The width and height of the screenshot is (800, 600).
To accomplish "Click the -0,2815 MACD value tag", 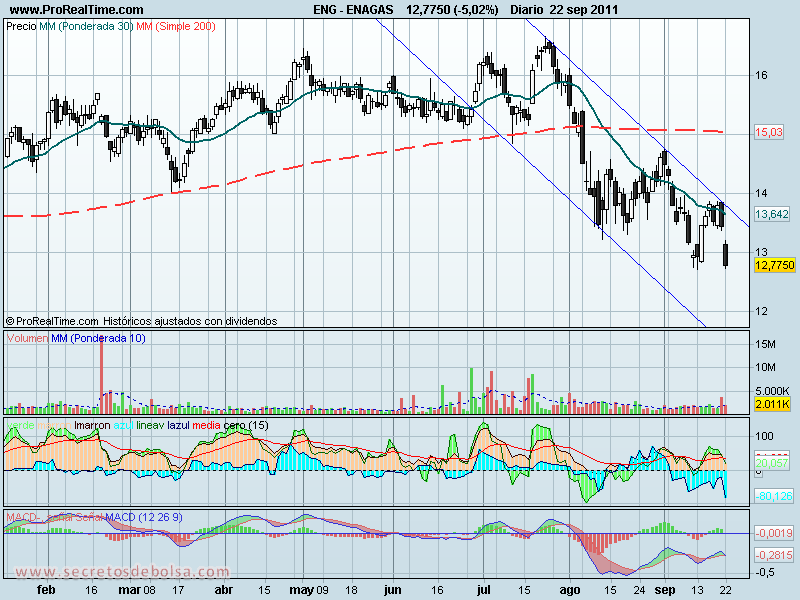I will point(774,555).
